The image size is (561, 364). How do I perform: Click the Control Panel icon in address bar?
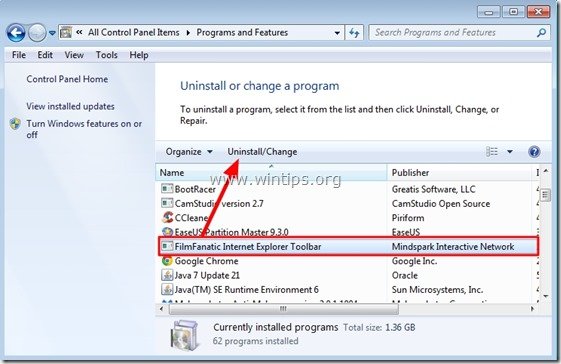(x=66, y=33)
